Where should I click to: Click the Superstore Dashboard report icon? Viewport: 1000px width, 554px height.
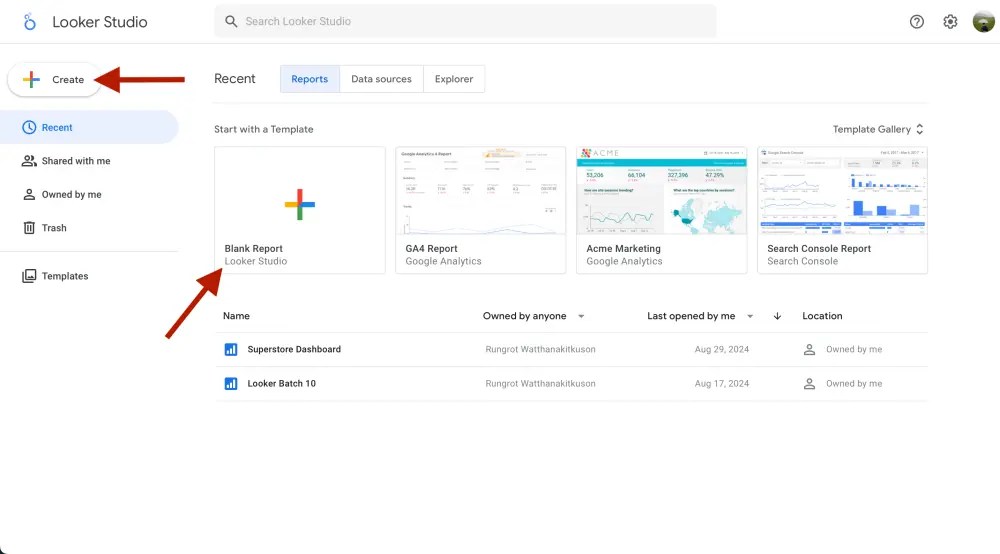click(231, 349)
